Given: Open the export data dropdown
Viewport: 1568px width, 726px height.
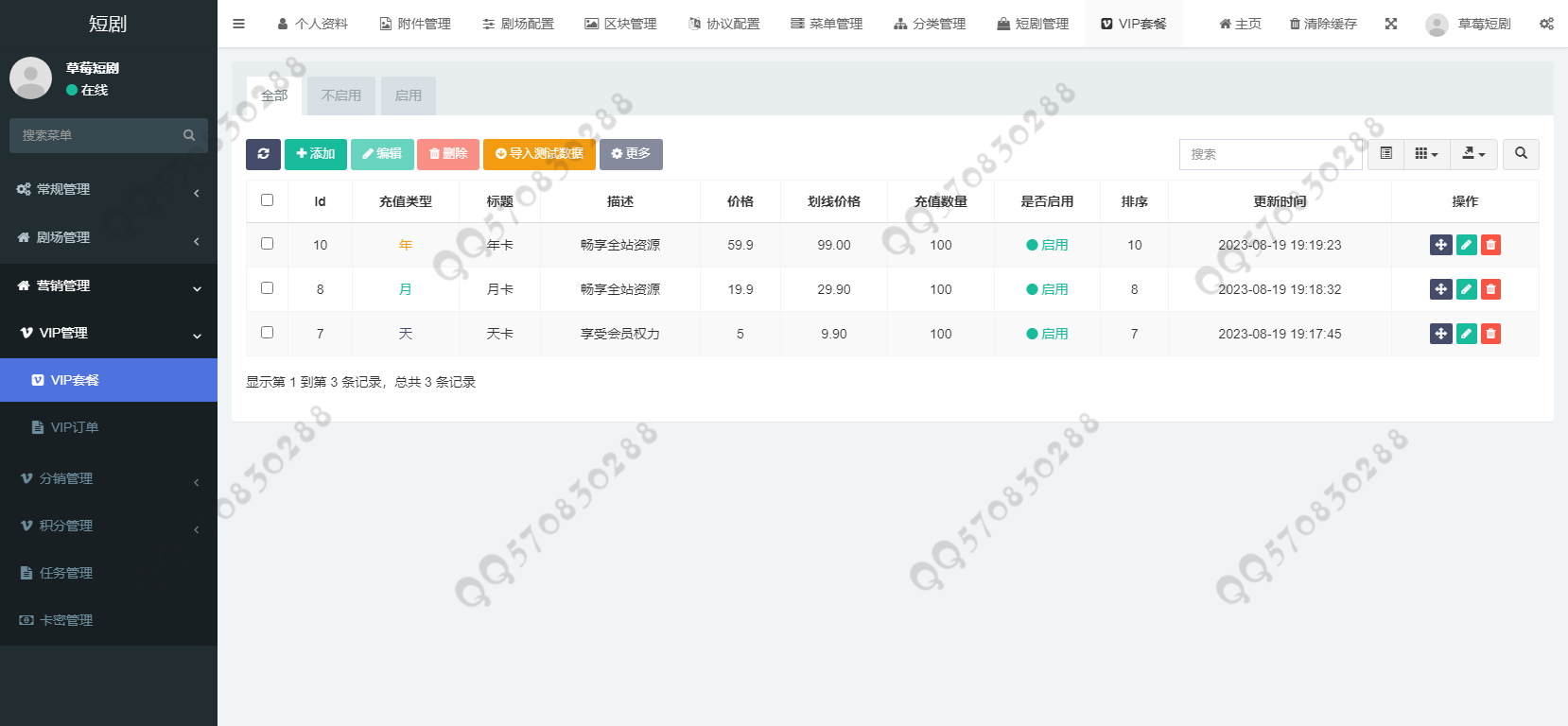Looking at the screenshot, I should click(1473, 154).
